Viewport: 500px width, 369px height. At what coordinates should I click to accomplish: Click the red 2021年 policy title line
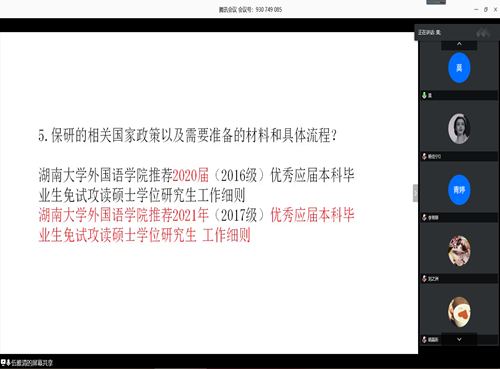(x=196, y=225)
